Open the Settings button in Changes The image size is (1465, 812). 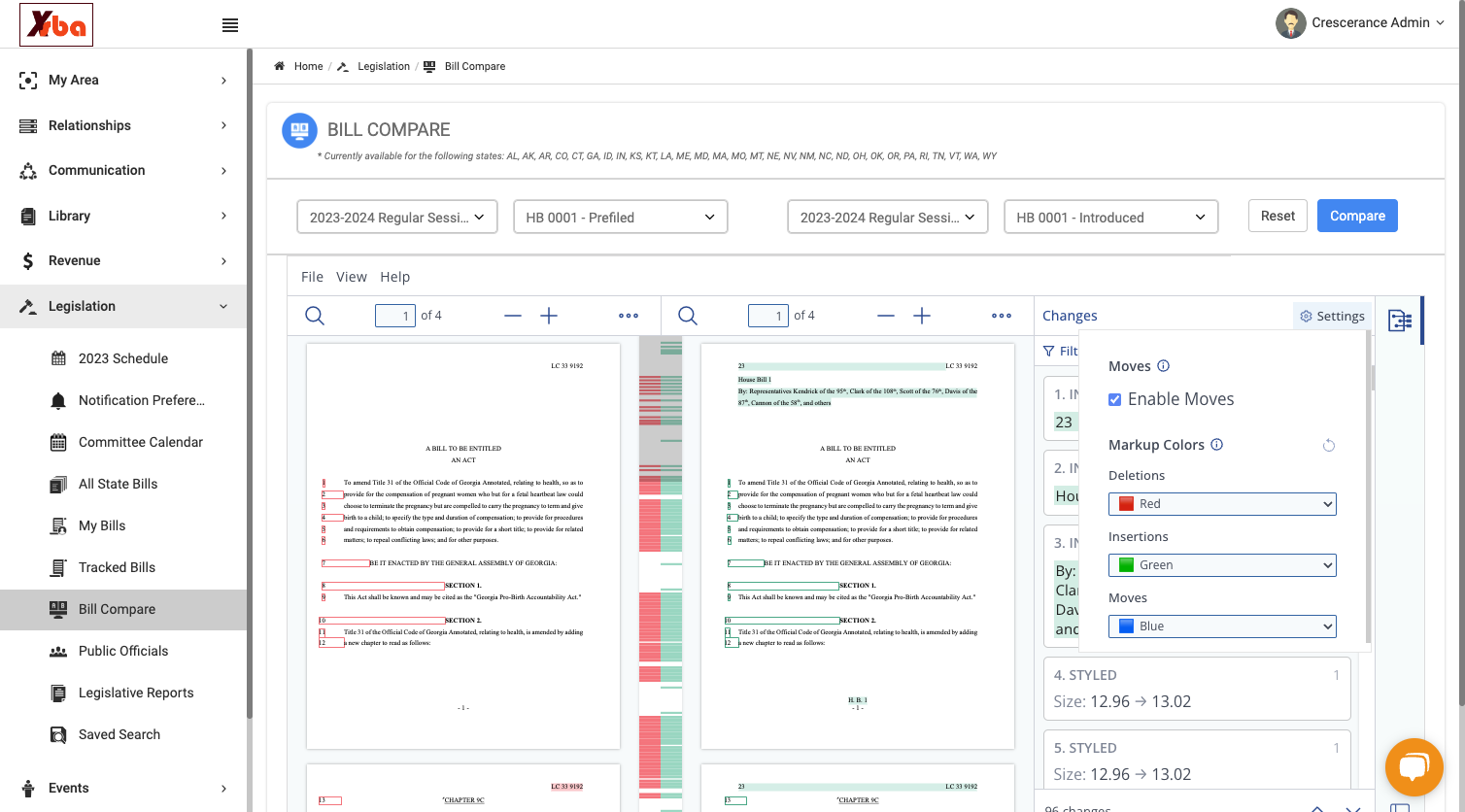(x=1332, y=316)
